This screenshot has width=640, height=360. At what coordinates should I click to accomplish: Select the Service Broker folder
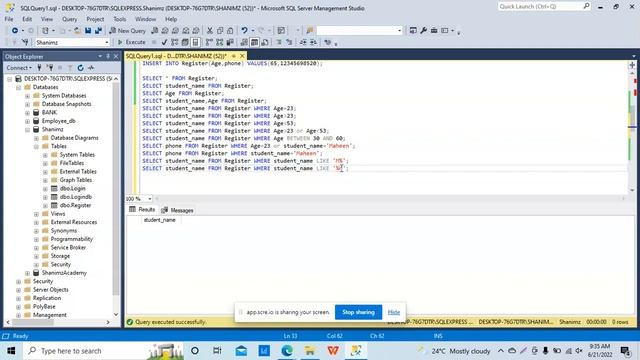(68, 247)
